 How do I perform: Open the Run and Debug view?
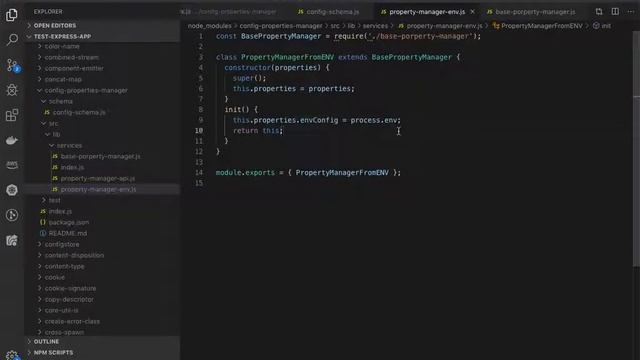(12, 90)
